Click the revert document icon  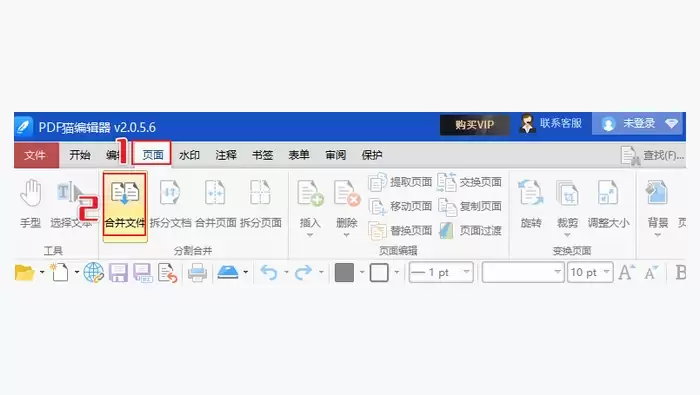click(x=167, y=273)
